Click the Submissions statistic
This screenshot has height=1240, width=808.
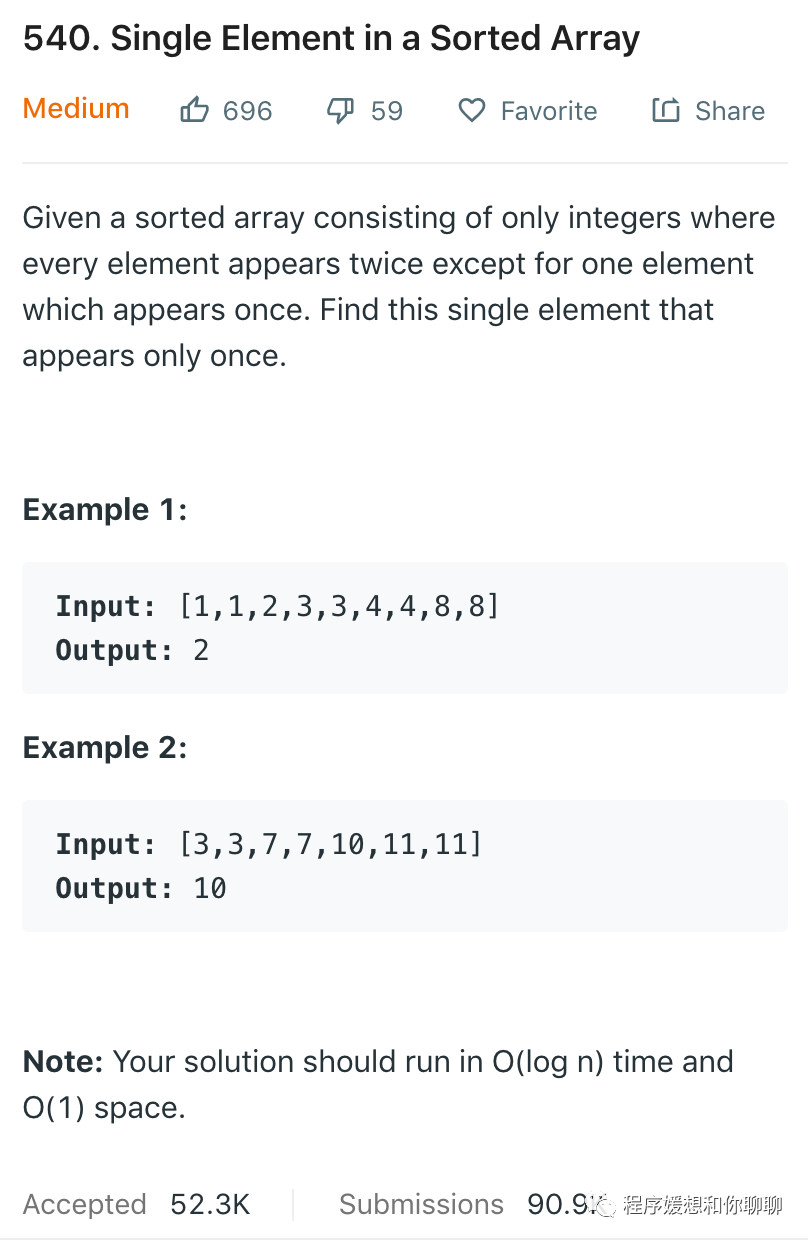point(440,1204)
